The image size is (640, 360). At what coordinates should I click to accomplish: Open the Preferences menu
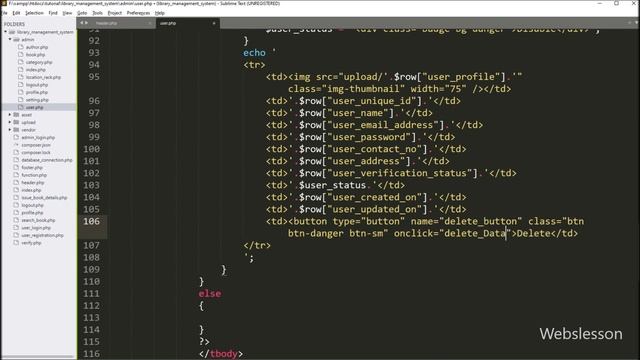138,13
